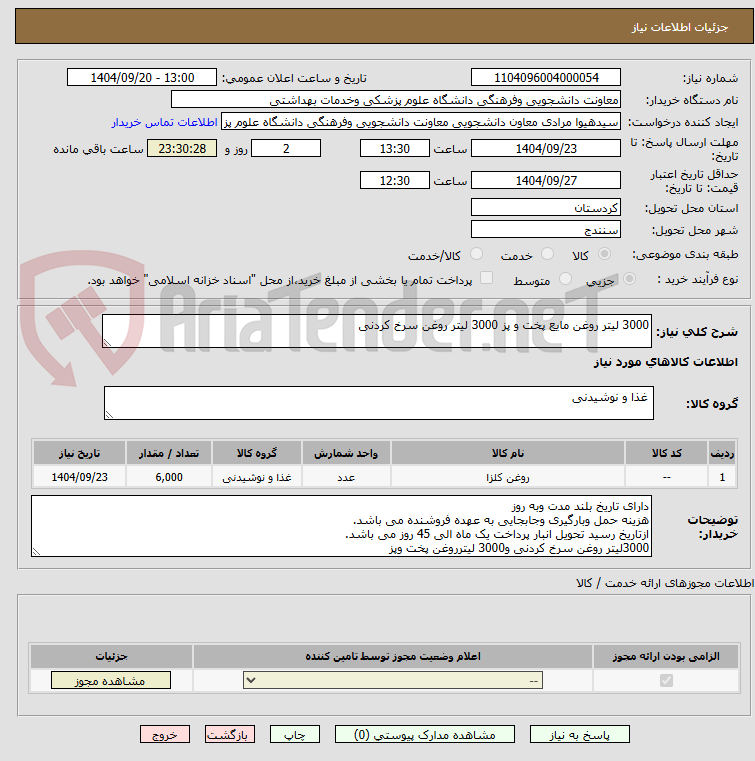The image size is (755, 761).
Task: Open اطلاعات تماس خریدار link
Action: tap(164, 122)
